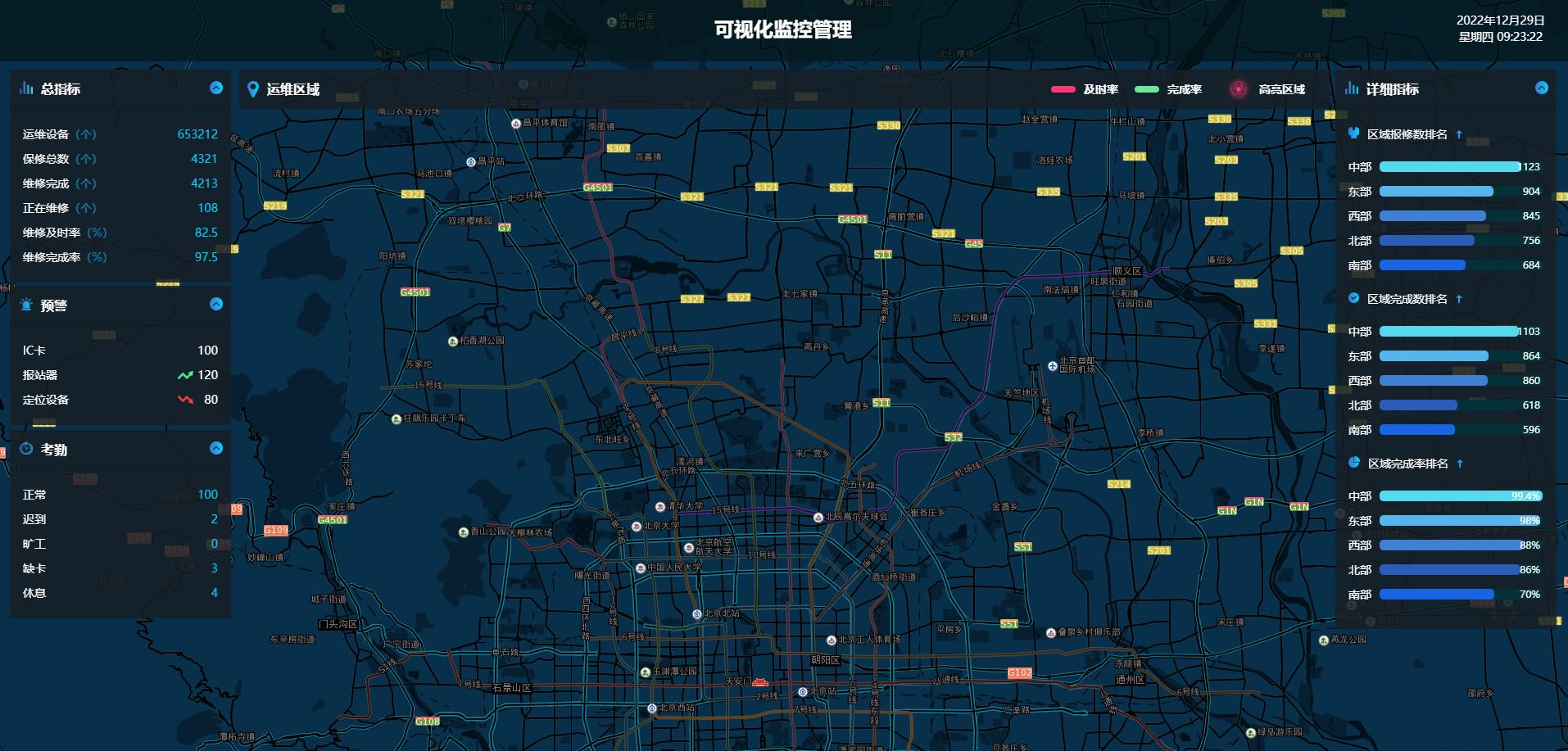This screenshot has width=1568, height=751.
Task: Toggle the 完成率 legend item
Action: [x=1168, y=89]
